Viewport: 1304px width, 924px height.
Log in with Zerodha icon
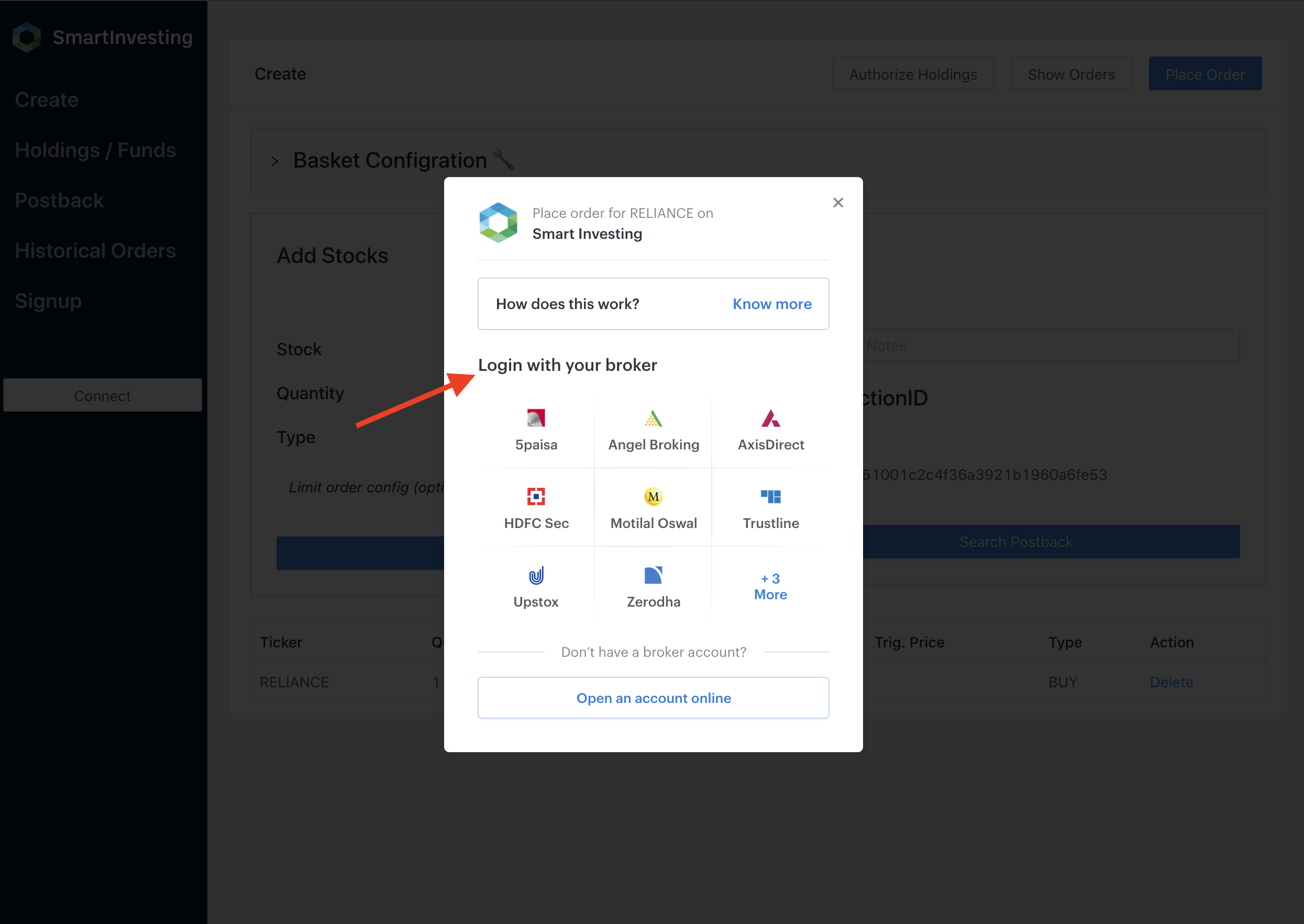(x=653, y=575)
